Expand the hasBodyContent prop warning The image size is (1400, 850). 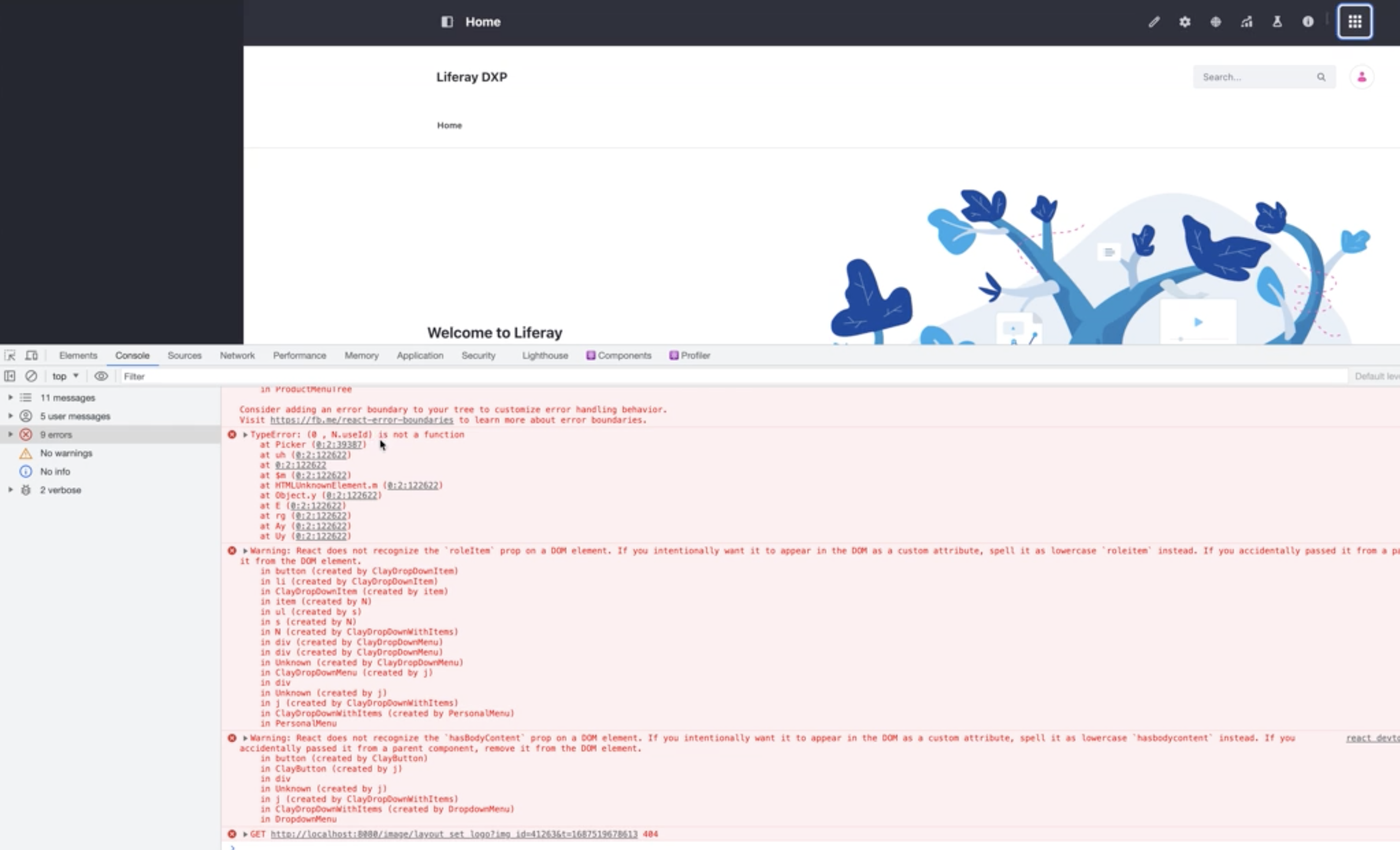pyautogui.click(x=245, y=738)
